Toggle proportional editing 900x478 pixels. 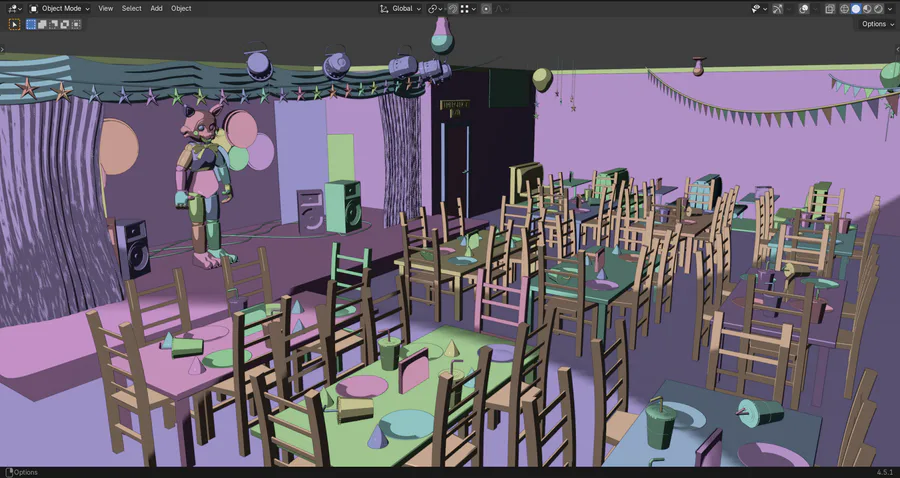pos(486,9)
